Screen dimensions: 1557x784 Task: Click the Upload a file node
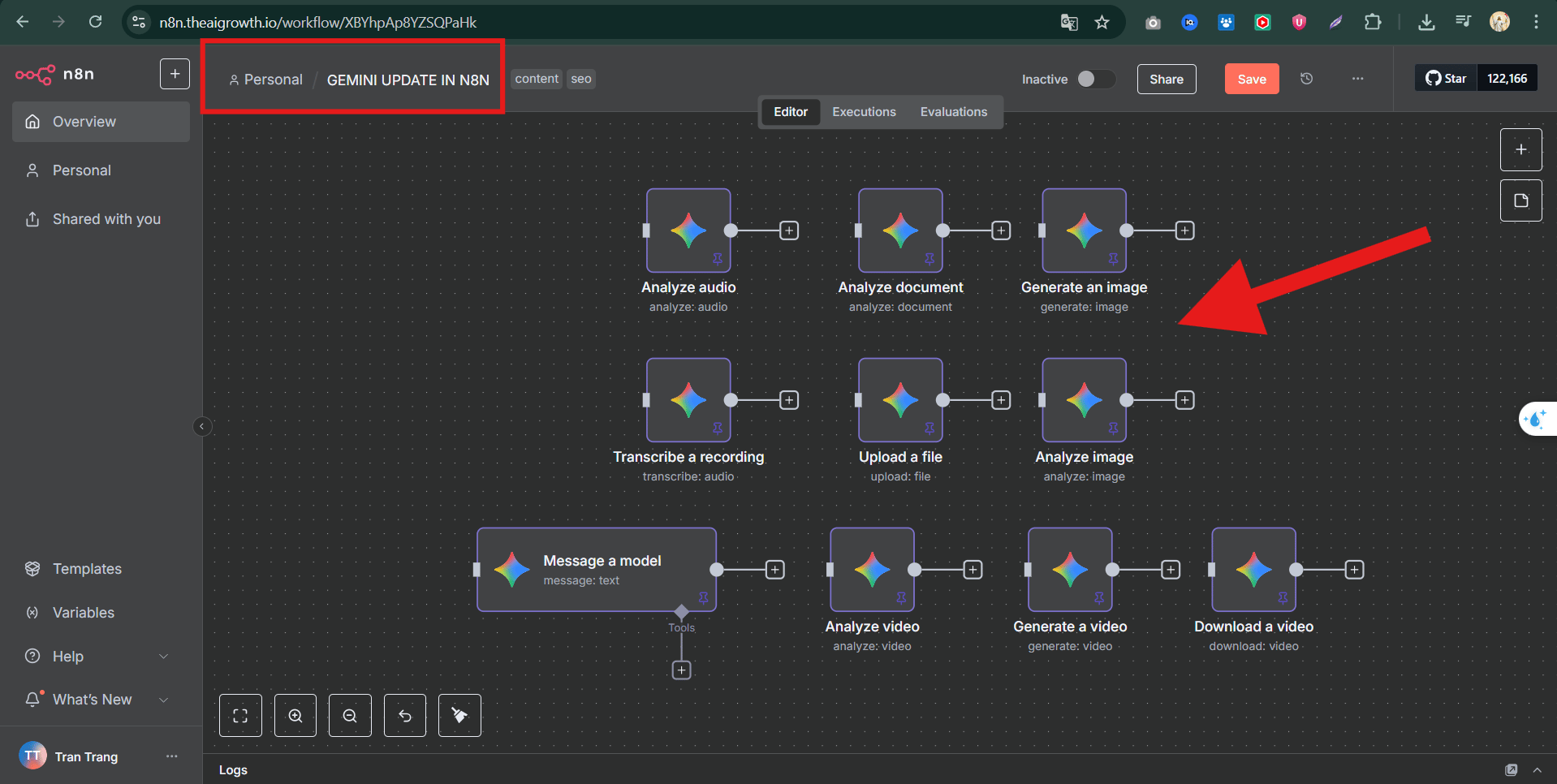[x=900, y=400]
